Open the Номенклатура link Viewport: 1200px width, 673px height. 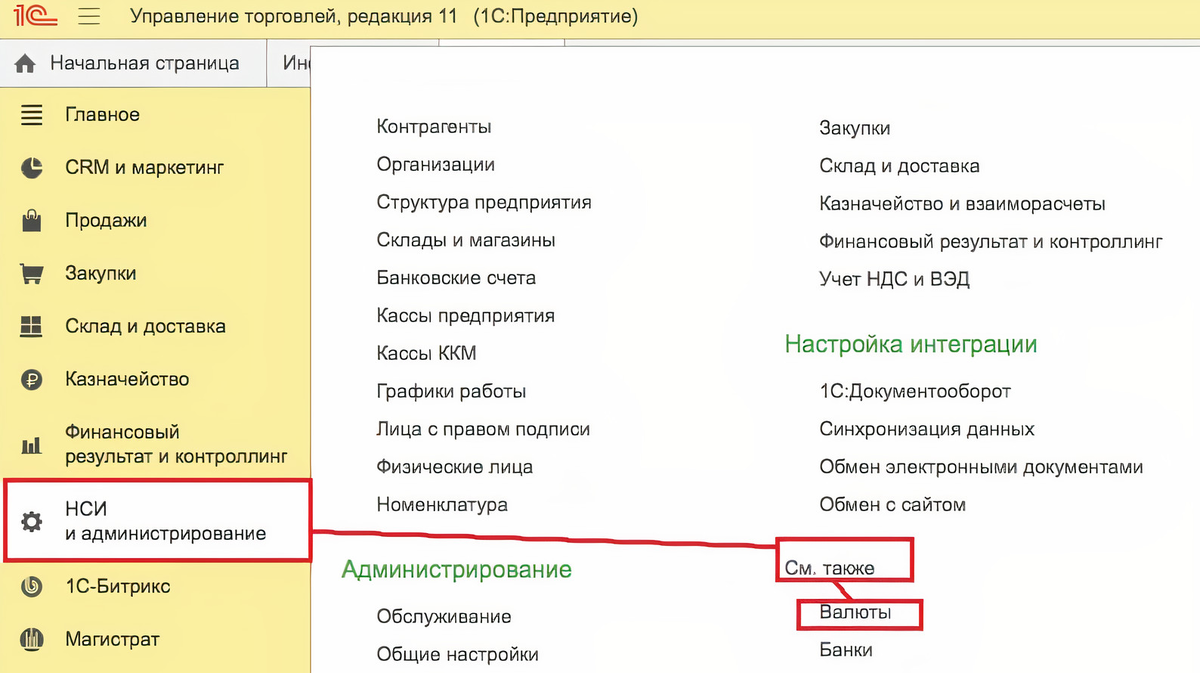(x=442, y=505)
